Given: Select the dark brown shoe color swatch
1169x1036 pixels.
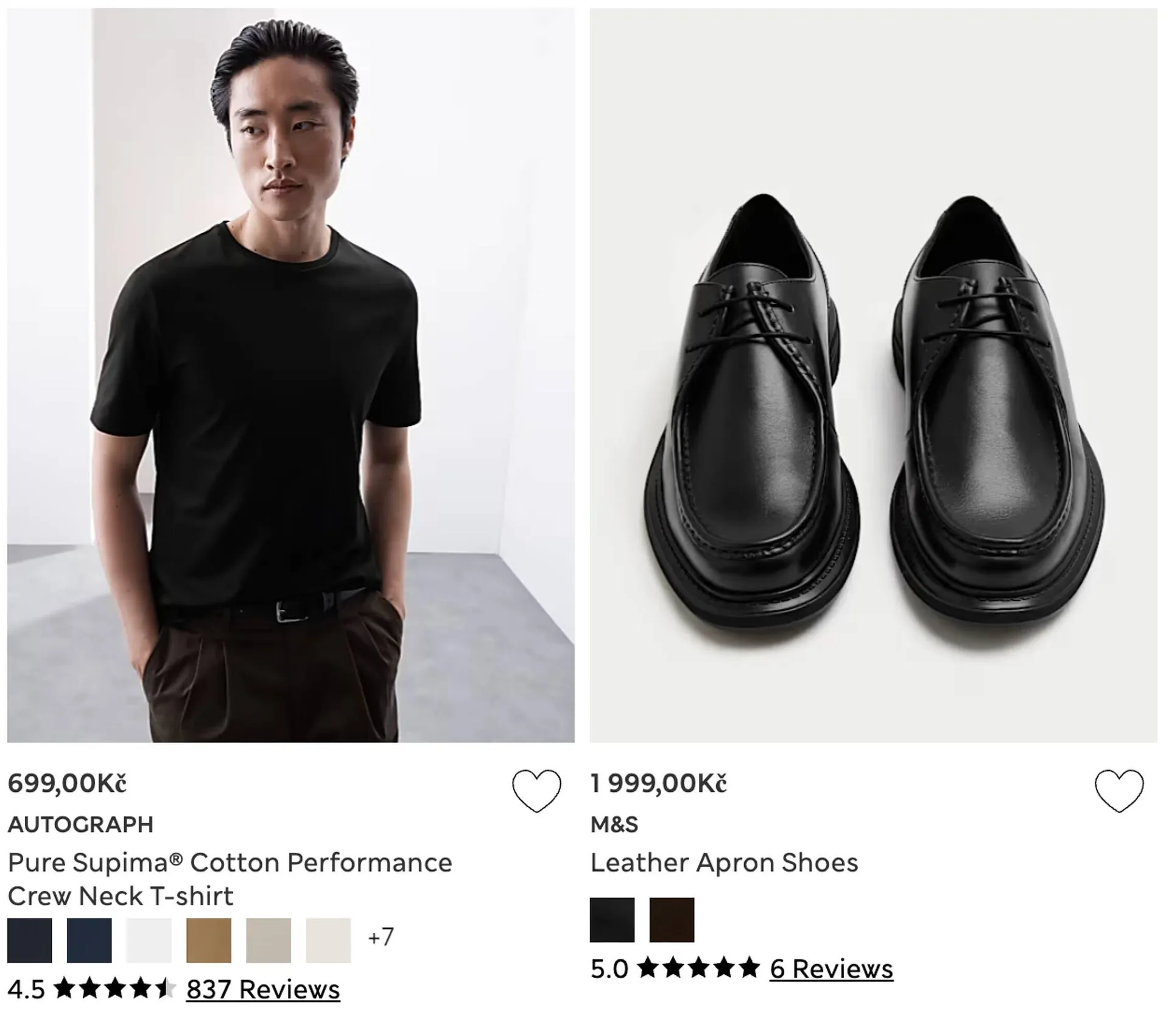Looking at the screenshot, I should [672, 920].
